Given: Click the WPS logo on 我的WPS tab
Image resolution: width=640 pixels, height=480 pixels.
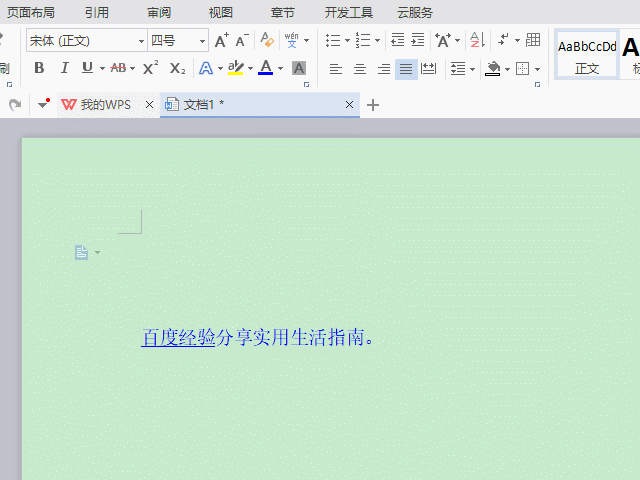Looking at the screenshot, I should pyautogui.click(x=69, y=104).
